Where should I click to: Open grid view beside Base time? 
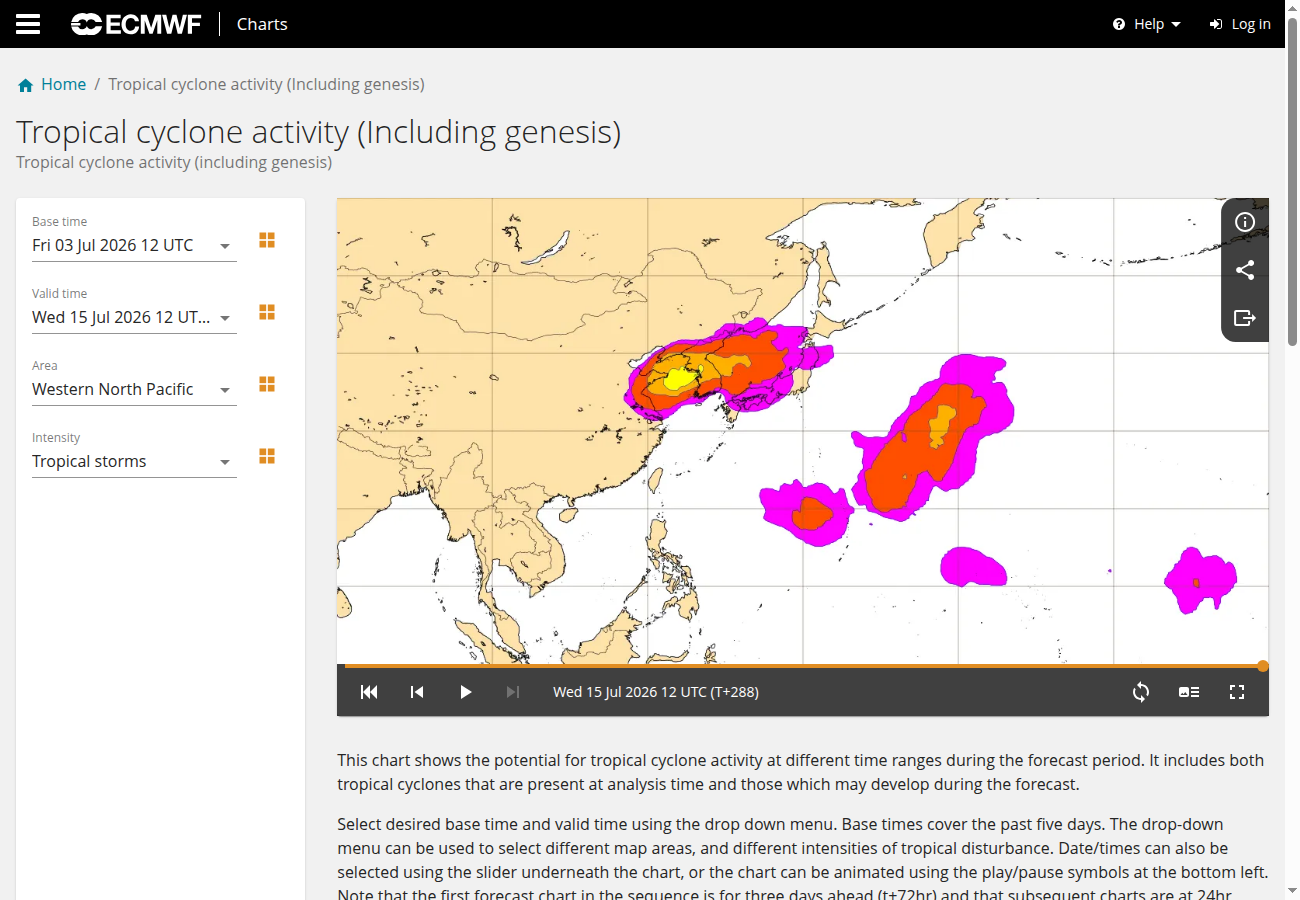tap(267, 240)
